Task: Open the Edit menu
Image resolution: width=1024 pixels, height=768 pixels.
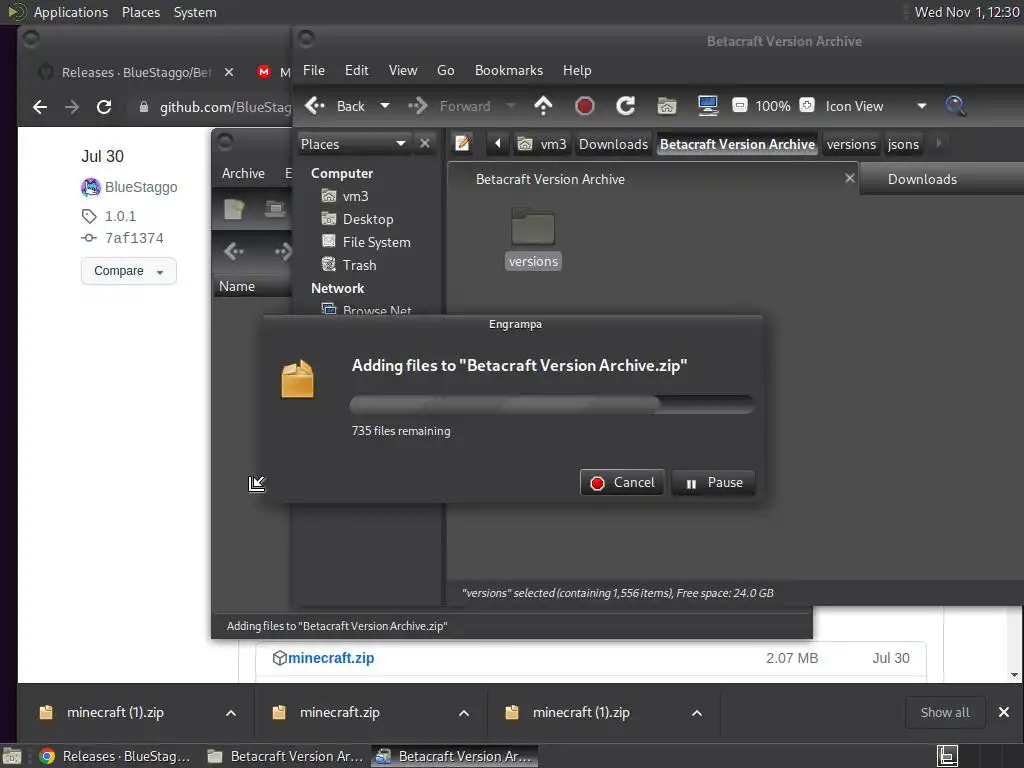Action: [357, 70]
